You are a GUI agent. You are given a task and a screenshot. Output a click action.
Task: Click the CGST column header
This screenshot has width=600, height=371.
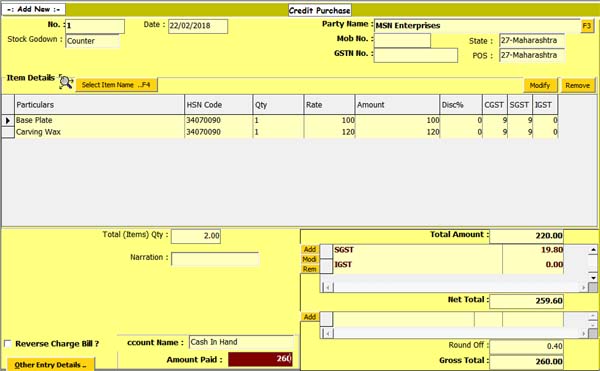pos(495,105)
